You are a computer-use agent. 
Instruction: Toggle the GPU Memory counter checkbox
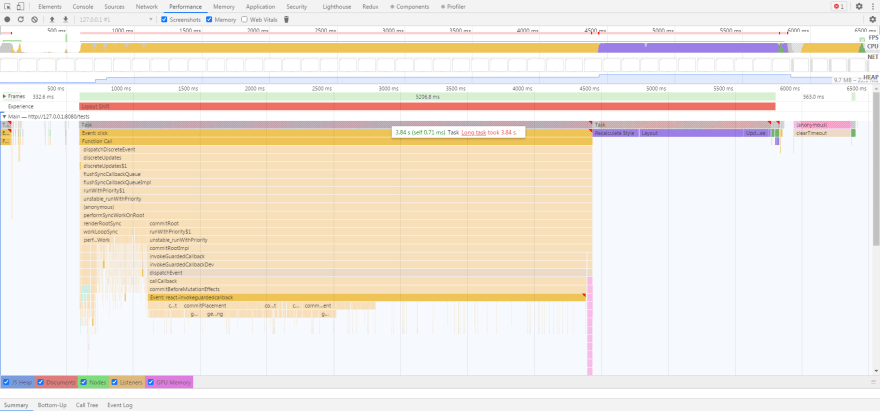click(x=150, y=382)
